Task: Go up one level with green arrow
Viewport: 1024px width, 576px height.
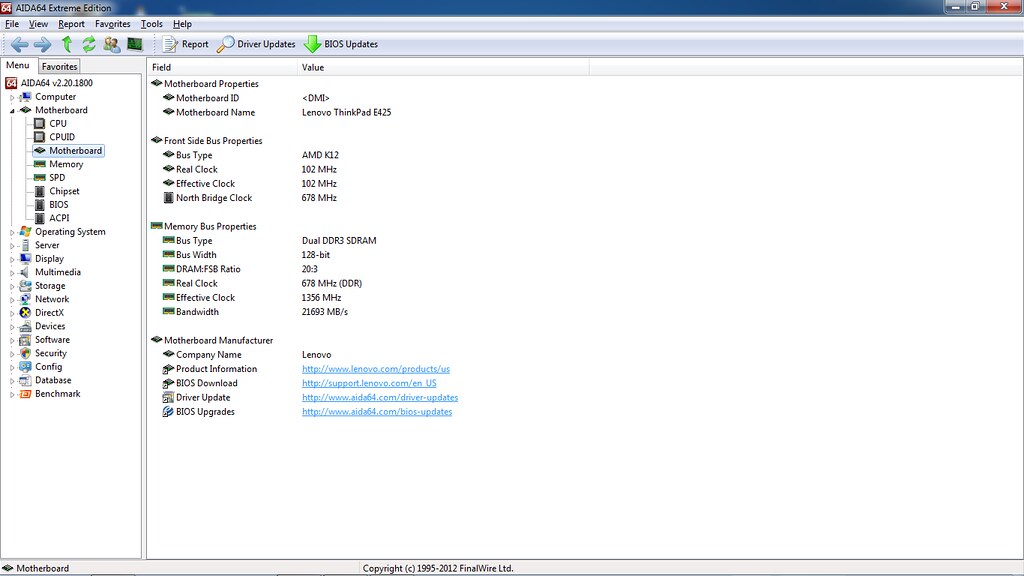Action: (67, 44)
